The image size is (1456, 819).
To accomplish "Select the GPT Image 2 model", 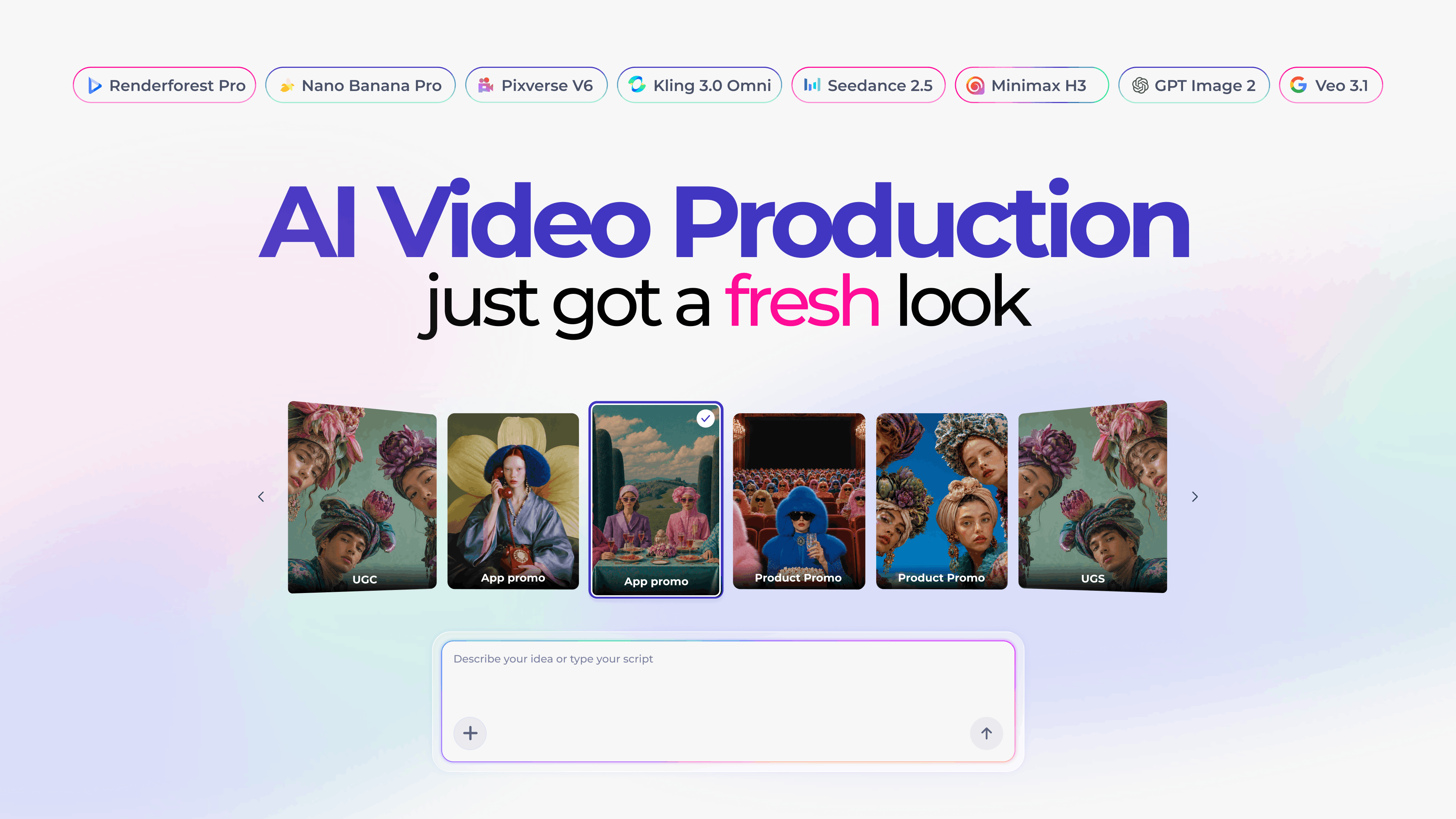I will click(1194, 85).
